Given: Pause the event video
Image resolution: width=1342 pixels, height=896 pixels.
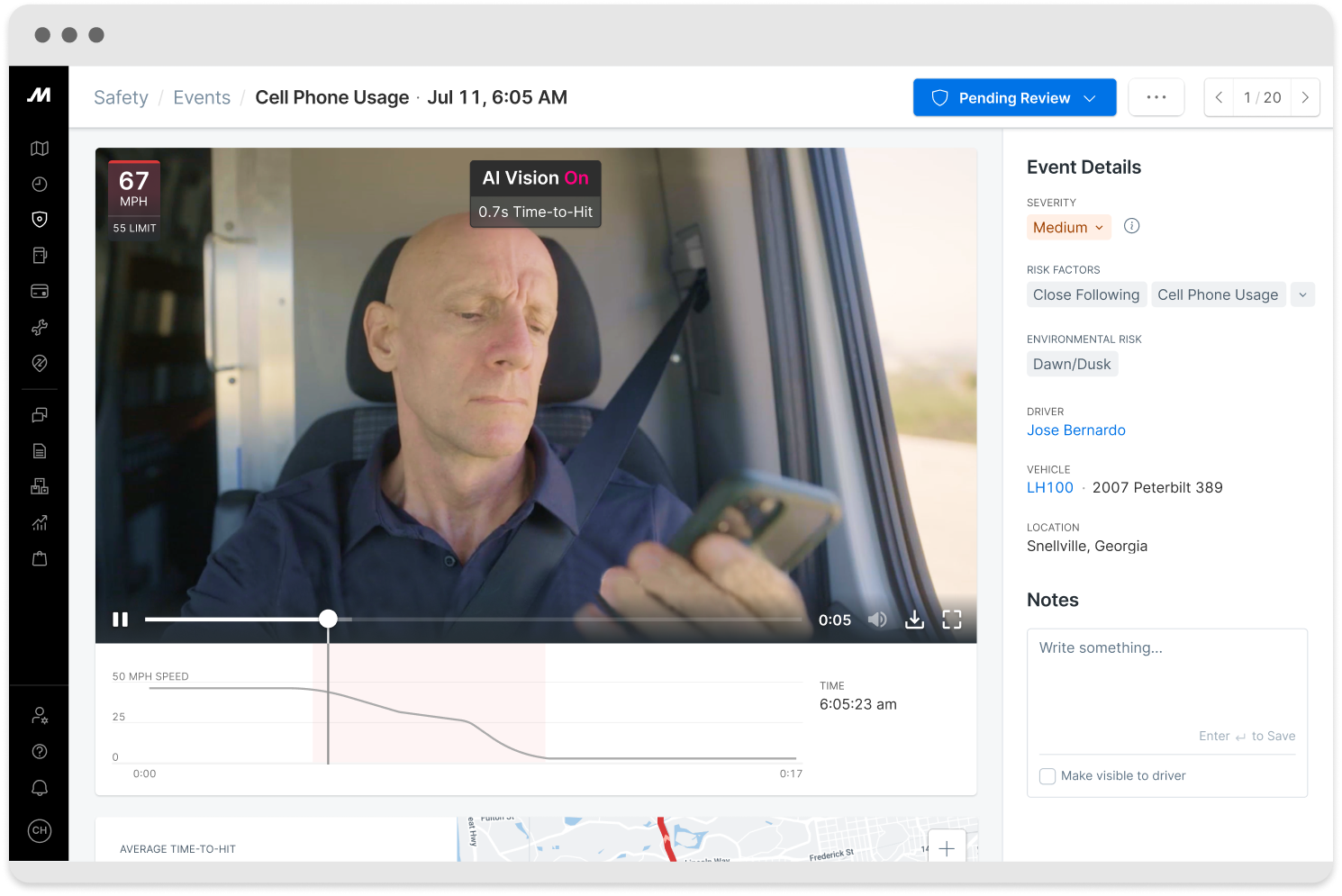Looking at the screenshot, I should pos(120,620).
